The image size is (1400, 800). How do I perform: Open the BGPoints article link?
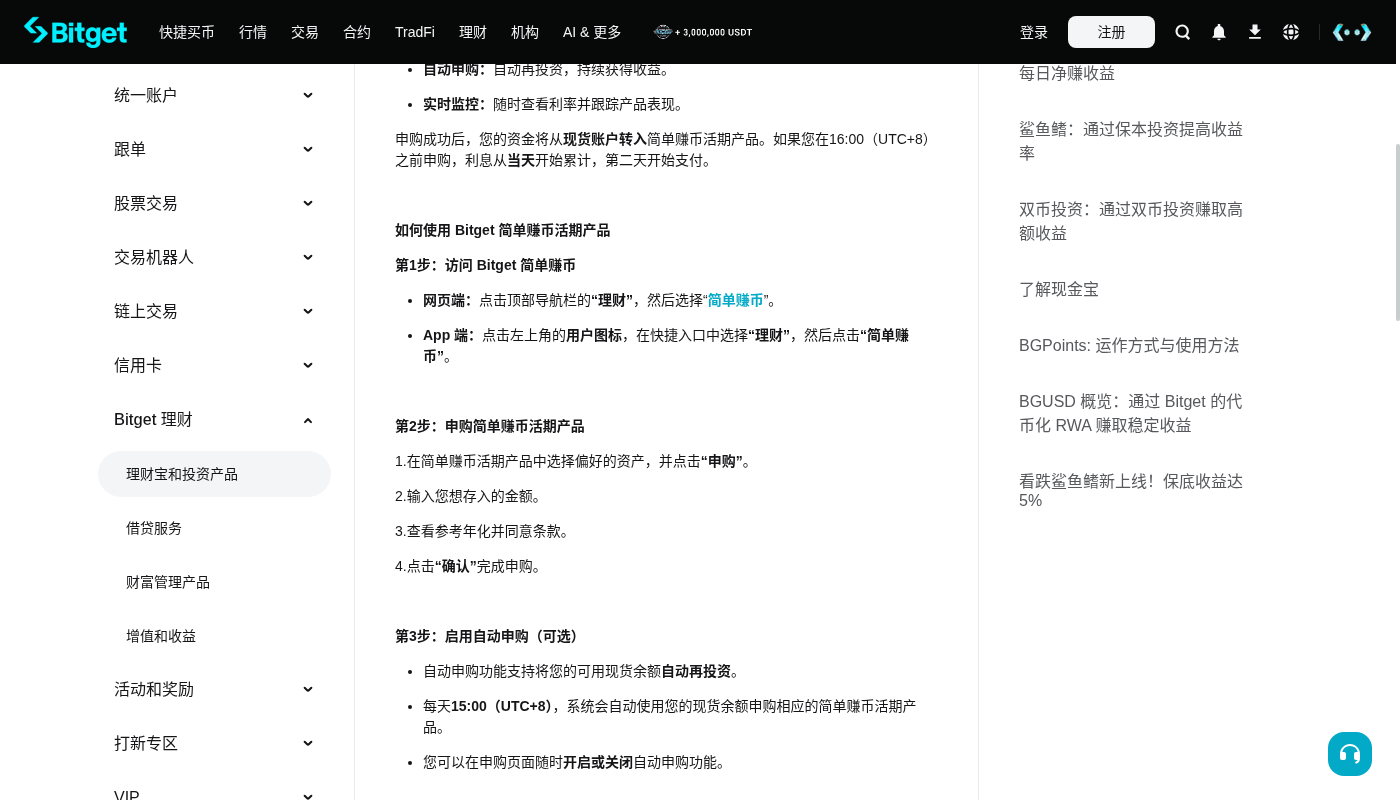tap(1129, 345)
